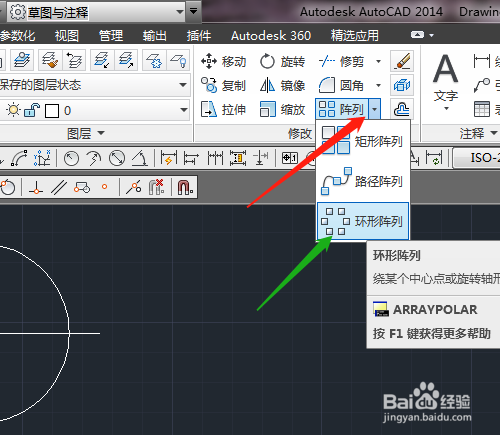500x435 pixels.
Task: Click the Layer Previous icon
Action: (75, 60)
